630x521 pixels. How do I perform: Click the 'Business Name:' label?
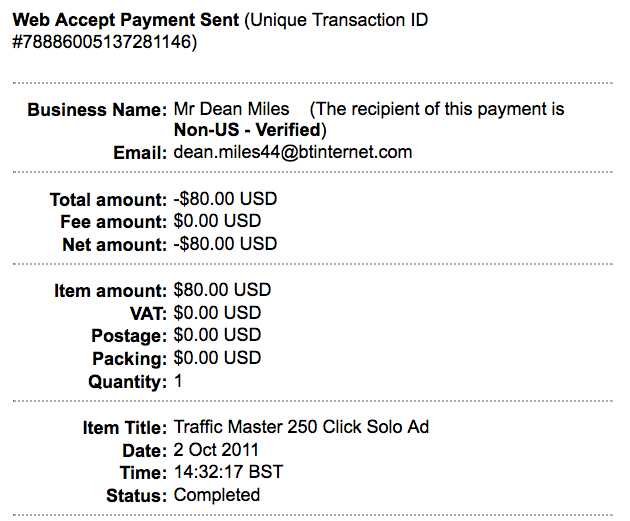[96, 109]
